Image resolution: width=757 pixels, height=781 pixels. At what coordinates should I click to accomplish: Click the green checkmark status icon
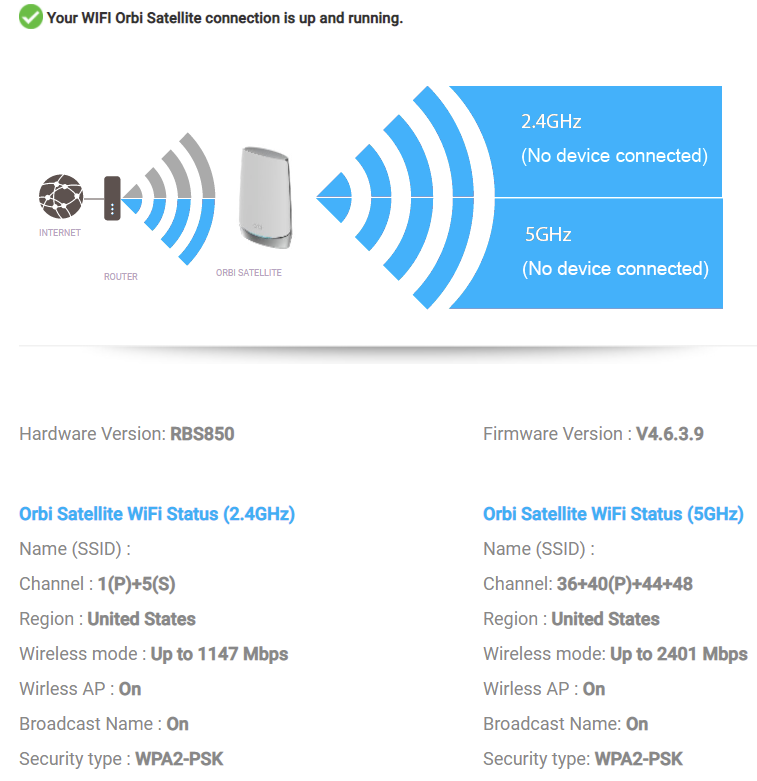pyautogui.click(x=31, y=17)
